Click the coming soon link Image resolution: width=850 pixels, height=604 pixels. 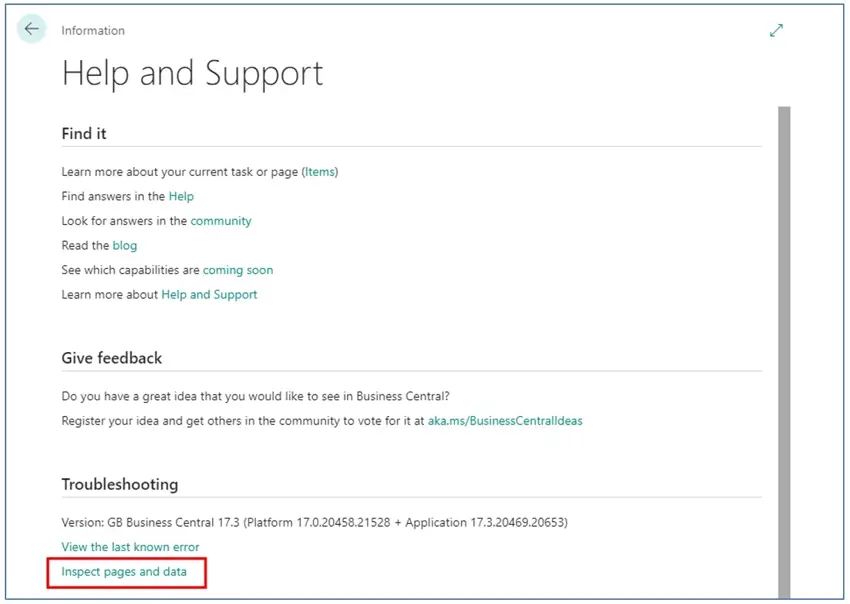pos(238,270)
